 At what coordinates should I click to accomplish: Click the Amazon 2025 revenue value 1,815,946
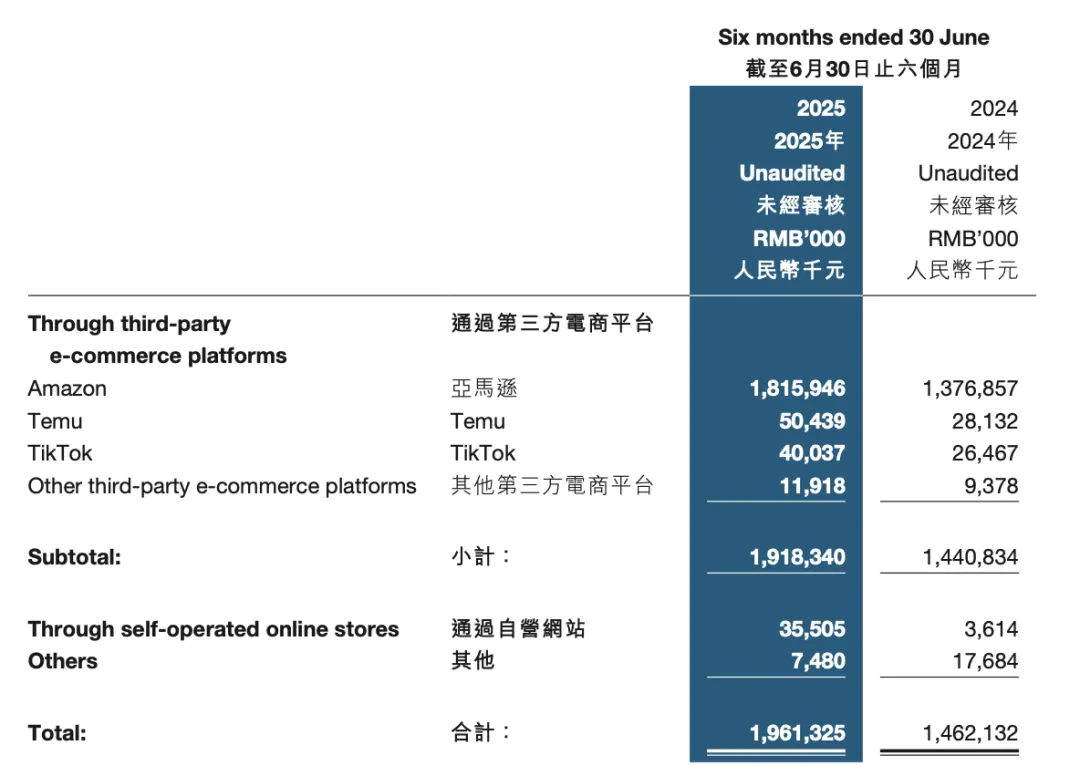797,389
